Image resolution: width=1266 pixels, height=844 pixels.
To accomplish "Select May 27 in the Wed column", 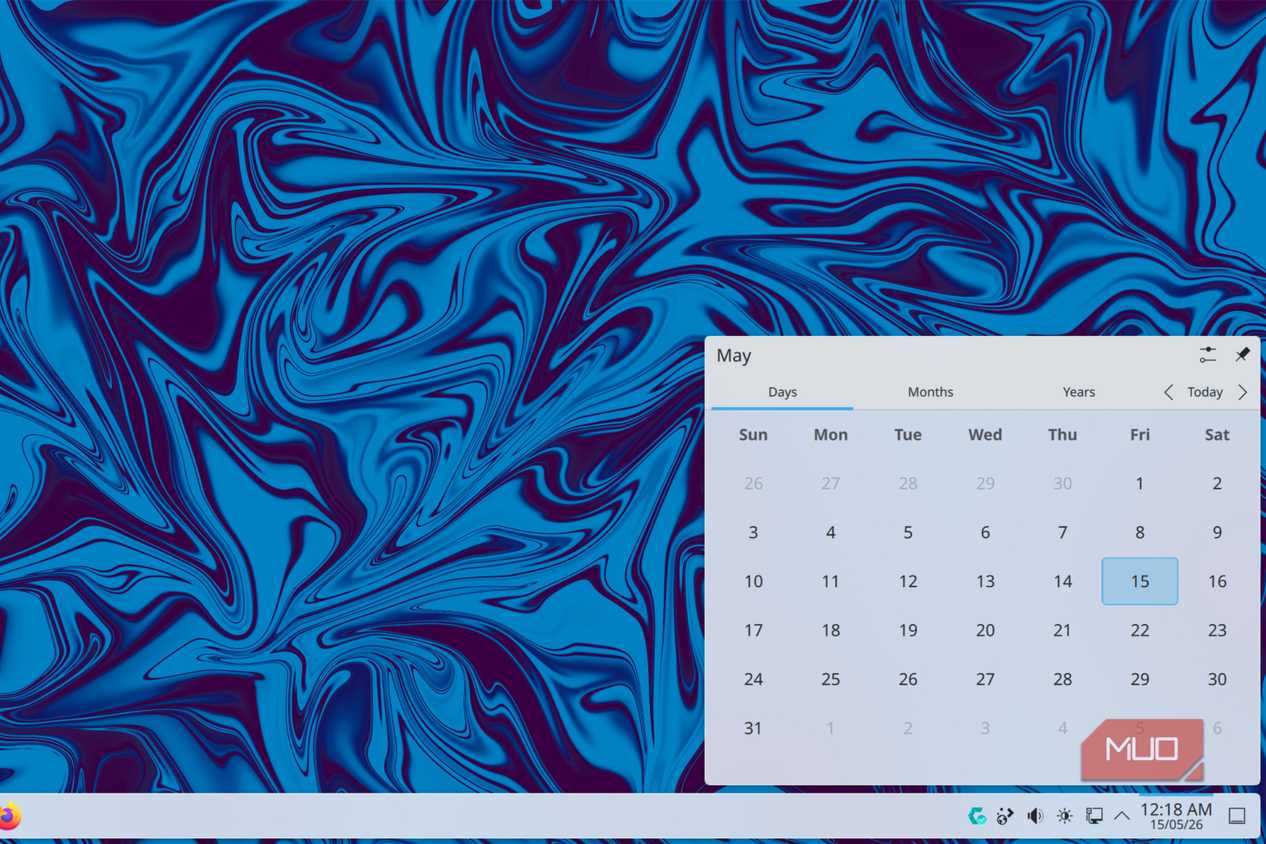I will click(x=985, y=679).
